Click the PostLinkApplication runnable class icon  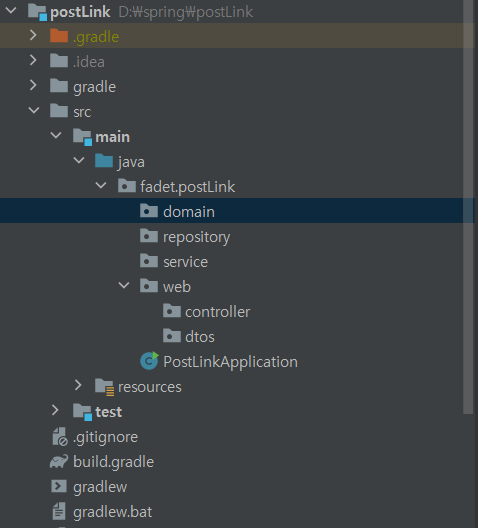(x=149, y=361)
